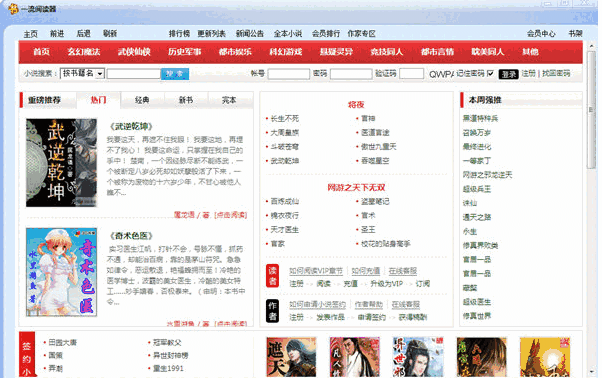The width and height of the screenshot is (602, 378).
Task: Open the 凡人 cover thumbnail
Action: pos(355,357)
